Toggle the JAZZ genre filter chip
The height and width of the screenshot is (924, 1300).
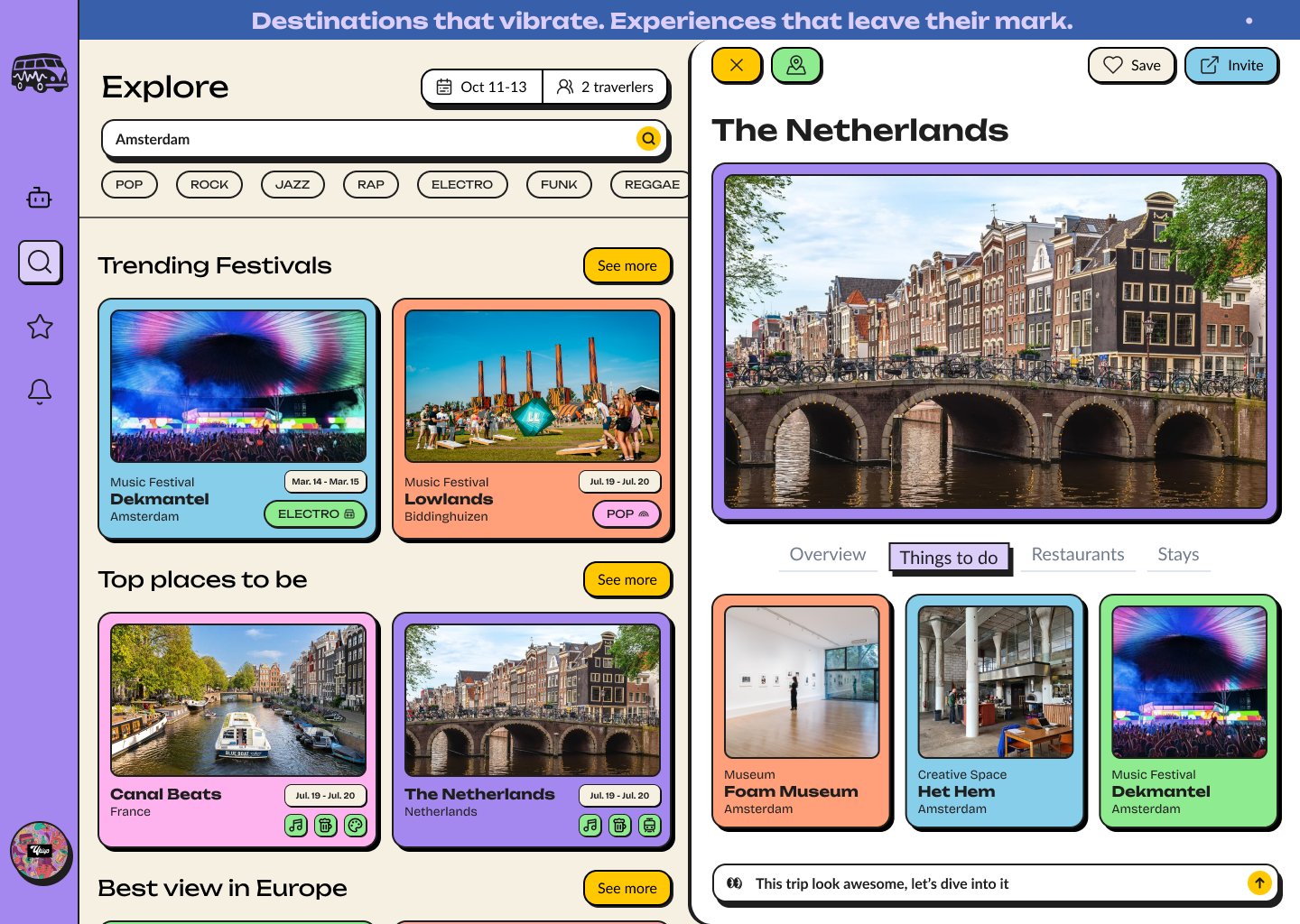pyautogui.click(x=292, y=184)
